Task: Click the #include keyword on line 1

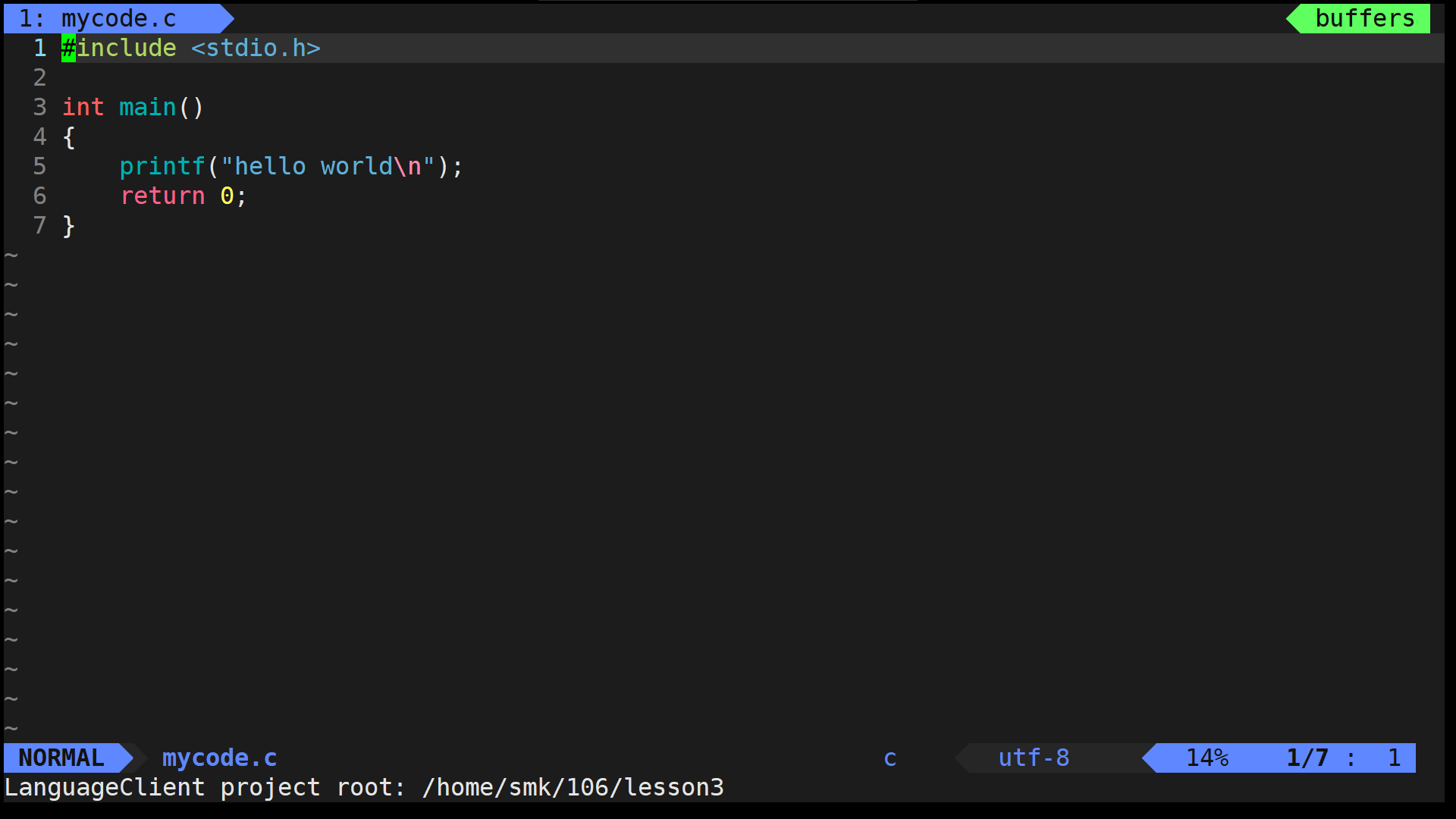Action: (119, 48)
